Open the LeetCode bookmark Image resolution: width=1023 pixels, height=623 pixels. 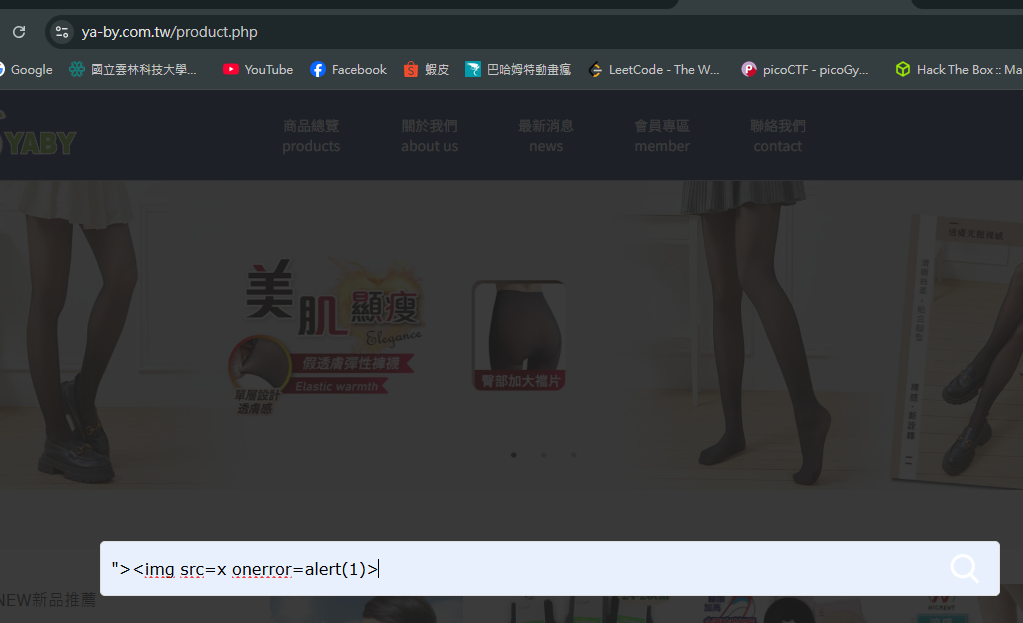click(654, 70)
